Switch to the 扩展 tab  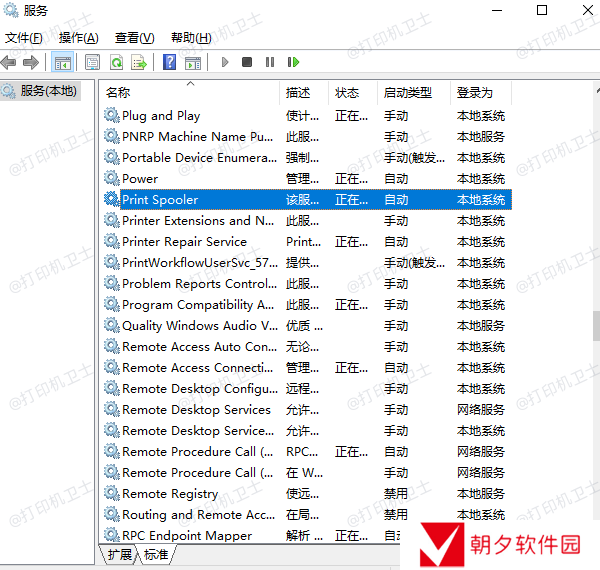tap(119, 554)
